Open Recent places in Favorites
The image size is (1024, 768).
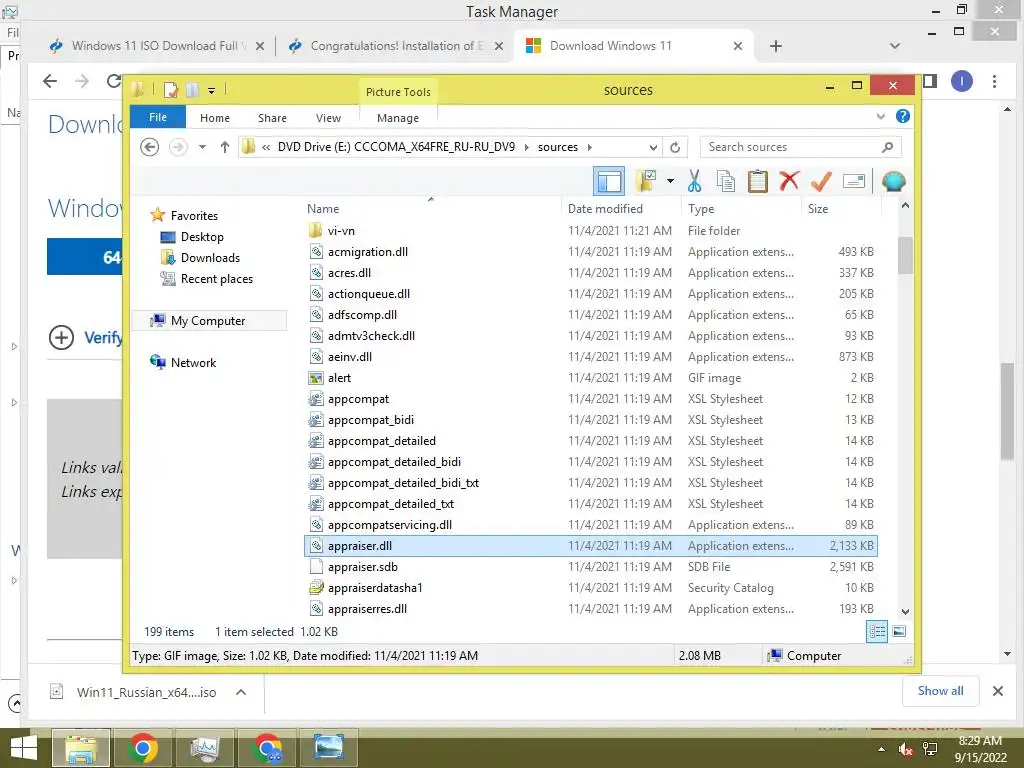216,279
